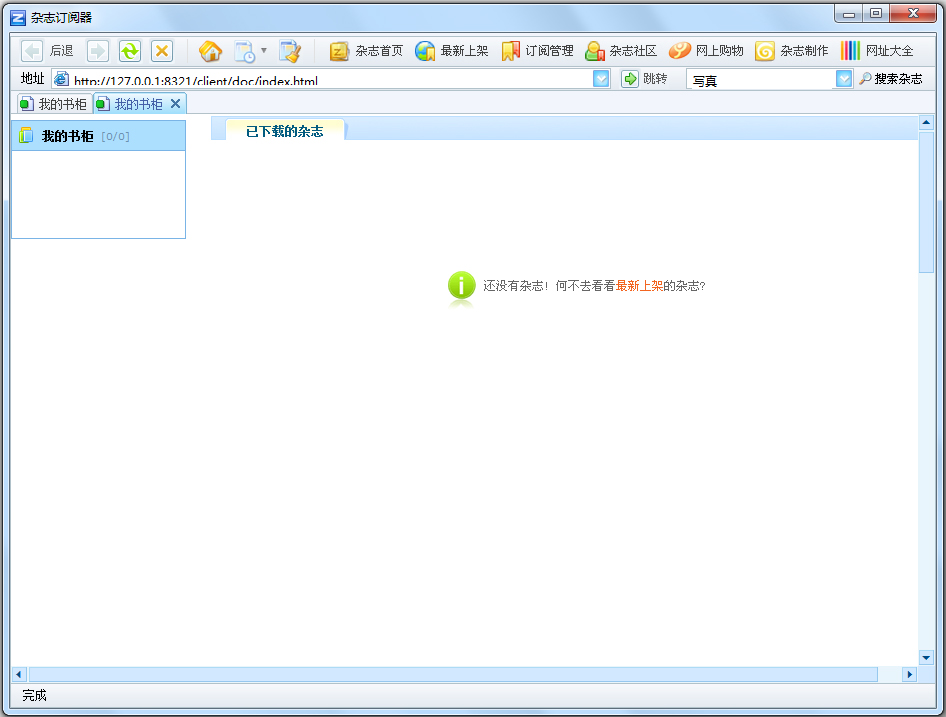Click the vertical scrollbar up arrow
Viewport: 946px width, 717px height.
[926, 123]
